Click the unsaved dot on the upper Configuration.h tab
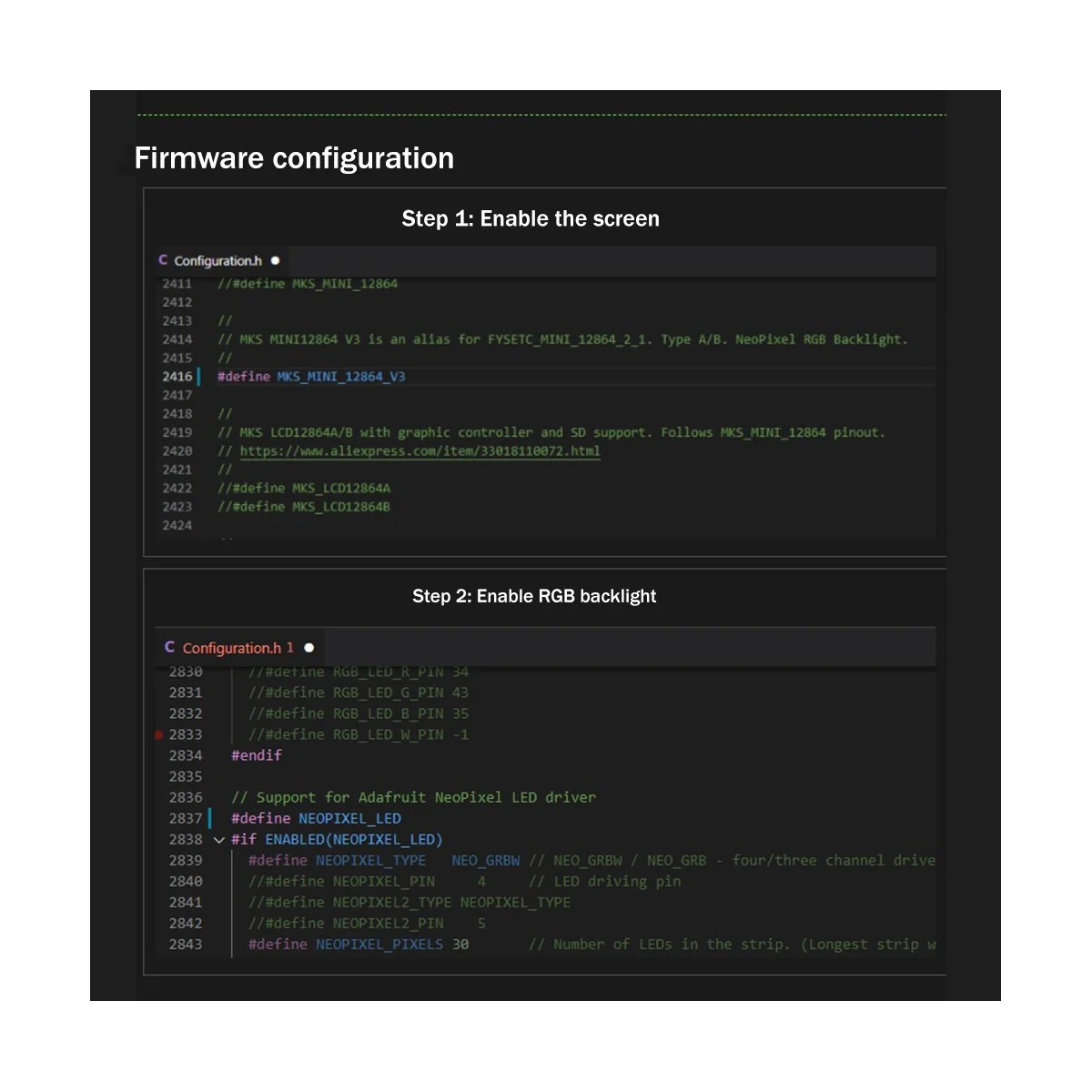The image size is (1092, 1092). point(275,260)
